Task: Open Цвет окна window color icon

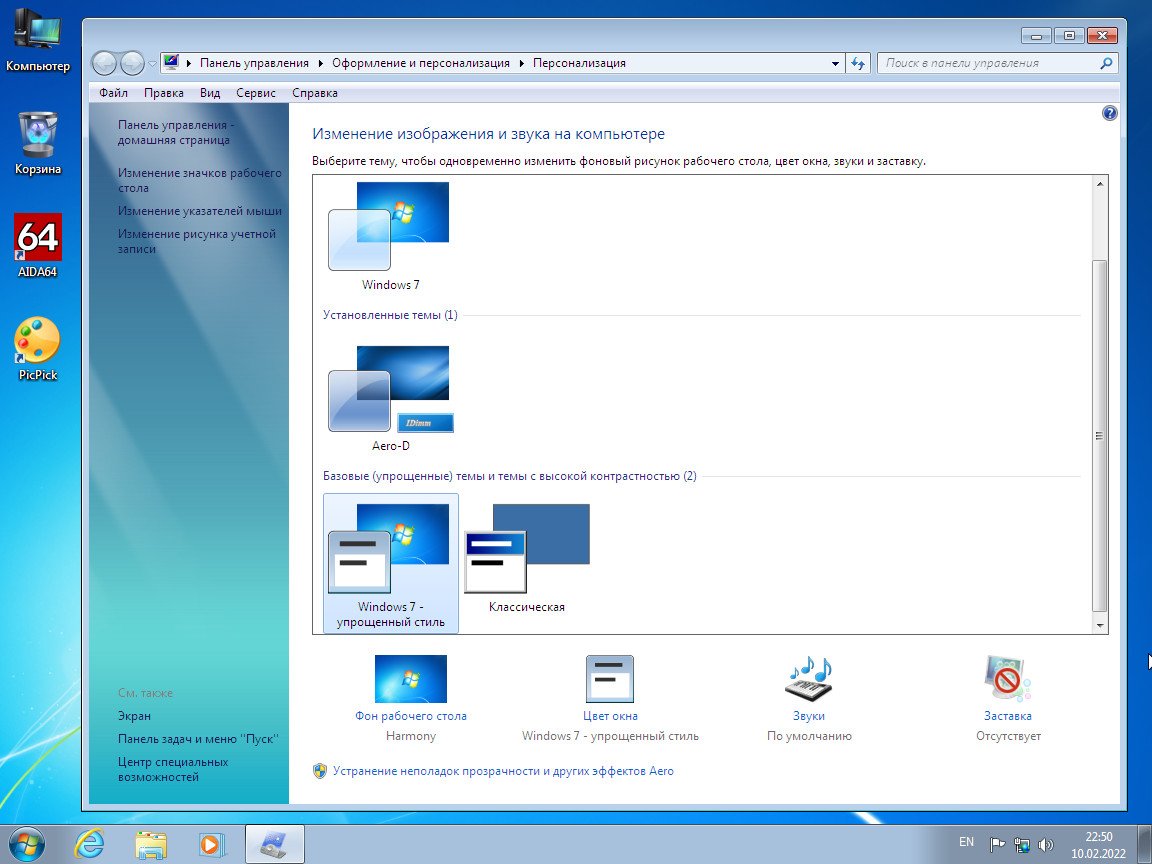Action: tap(610, 679)
